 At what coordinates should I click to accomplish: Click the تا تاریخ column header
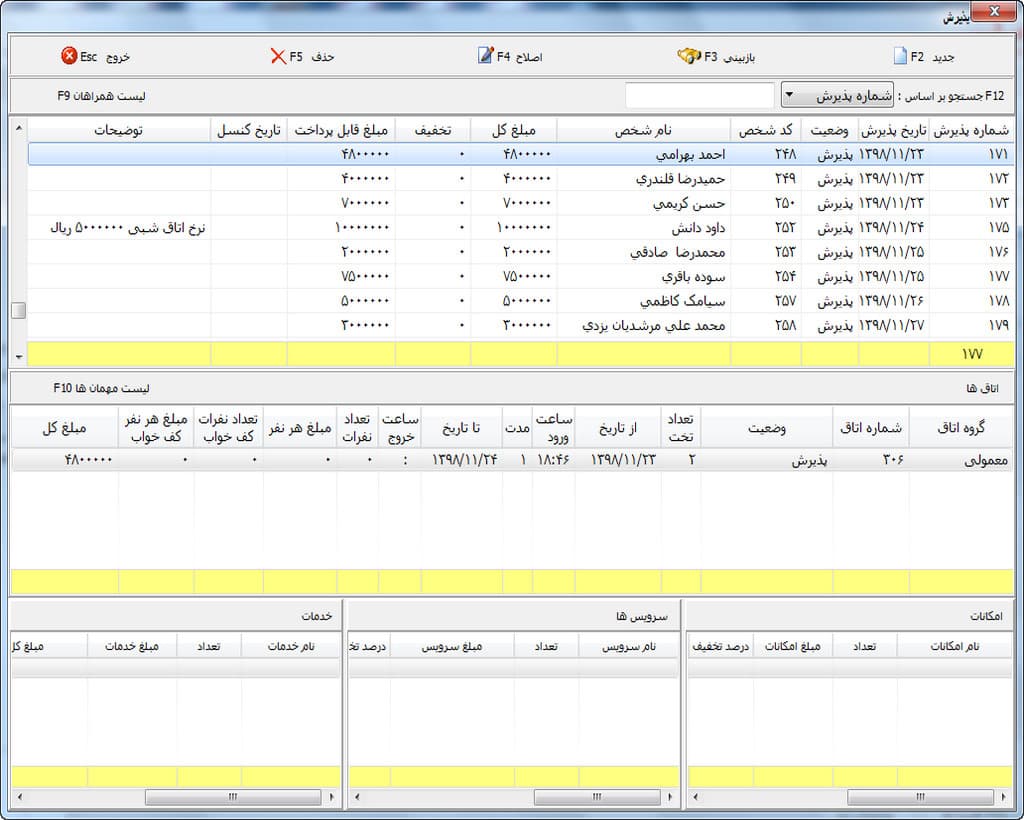pos(461,428)
